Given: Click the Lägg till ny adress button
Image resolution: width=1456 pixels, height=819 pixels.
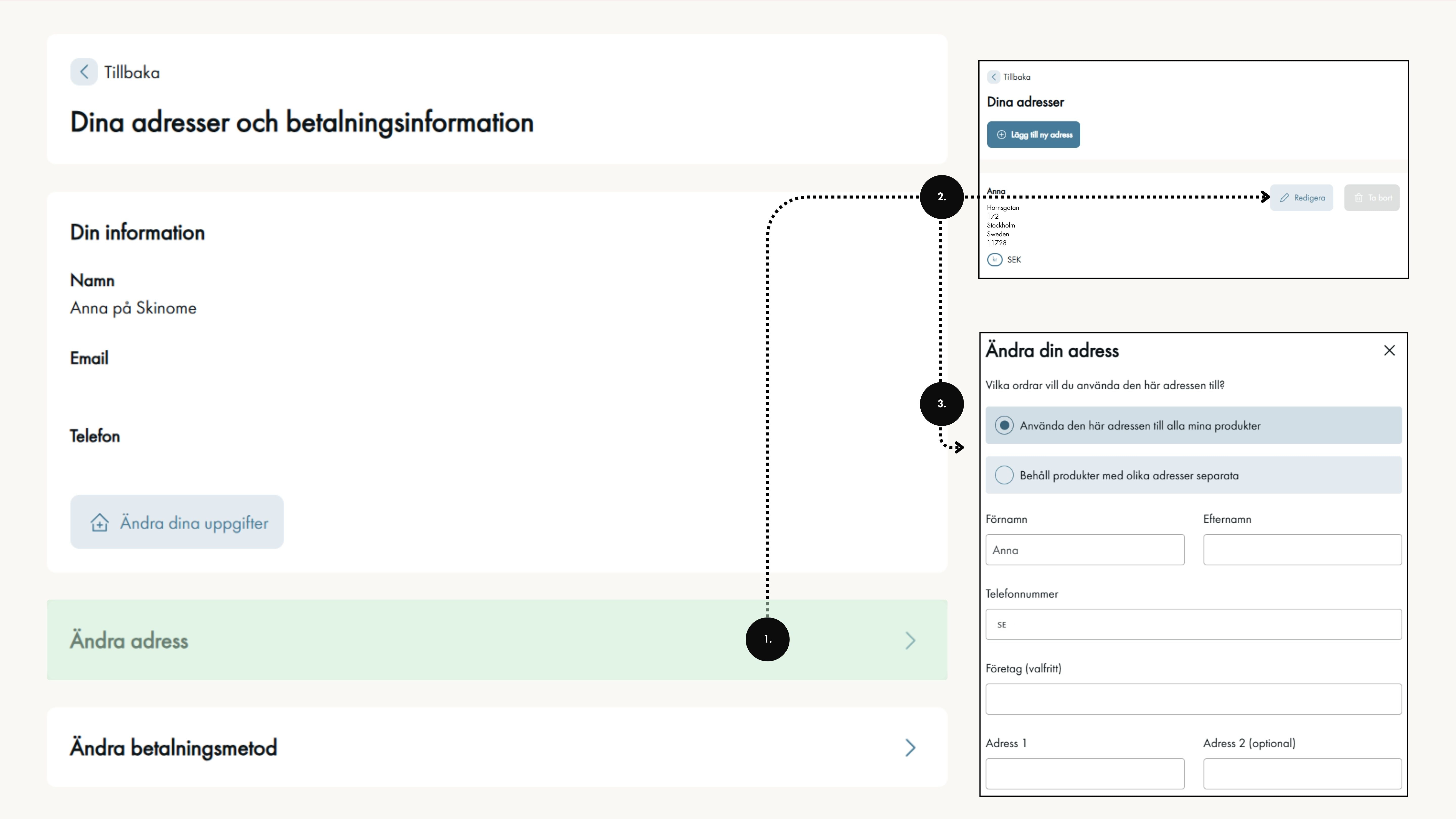Looking at the screenshot, I should [x=1033, y=134].
